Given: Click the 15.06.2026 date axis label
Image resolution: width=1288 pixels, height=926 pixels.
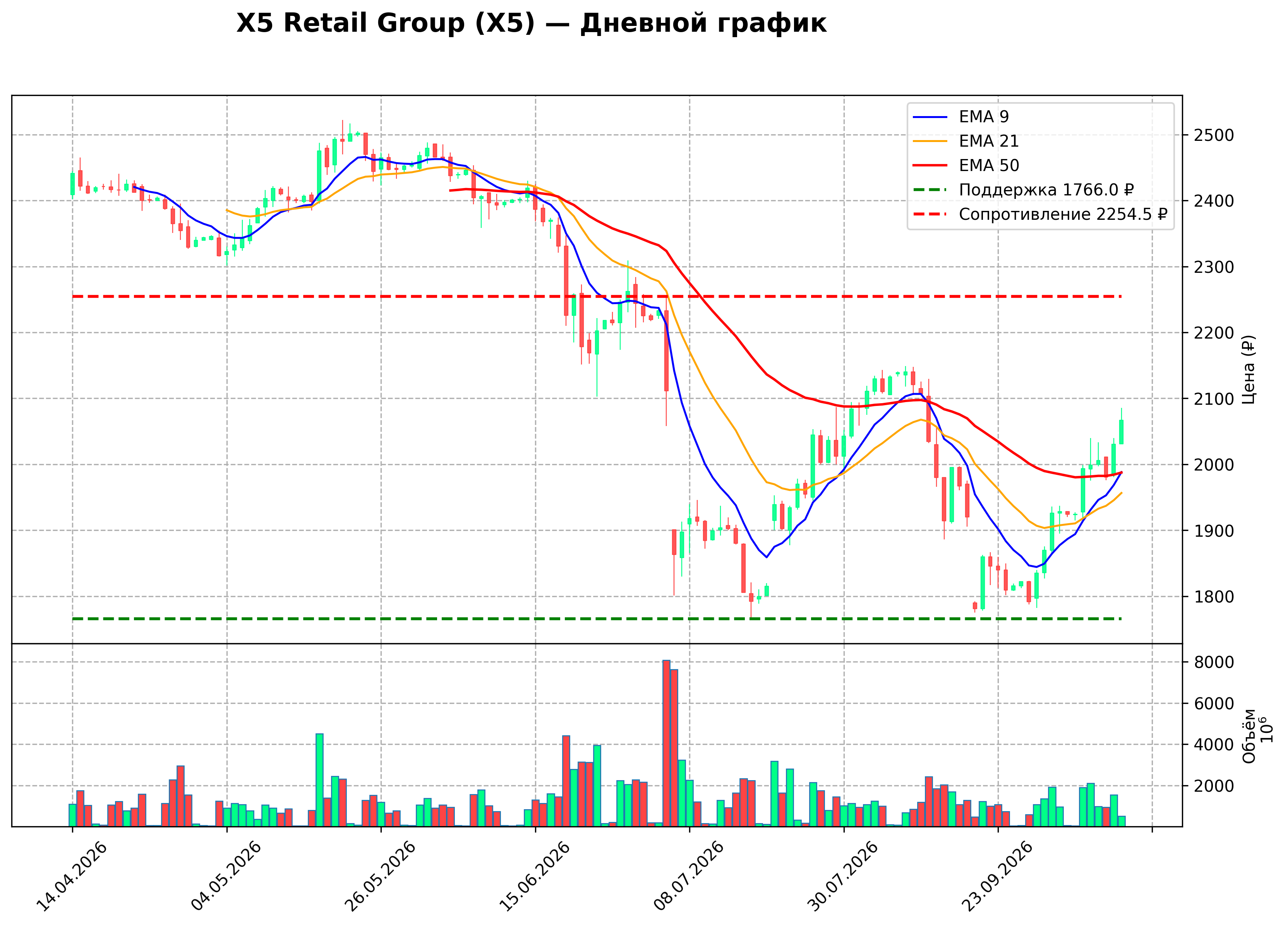Looking at the screenshot, I should [x=534, y=876].
